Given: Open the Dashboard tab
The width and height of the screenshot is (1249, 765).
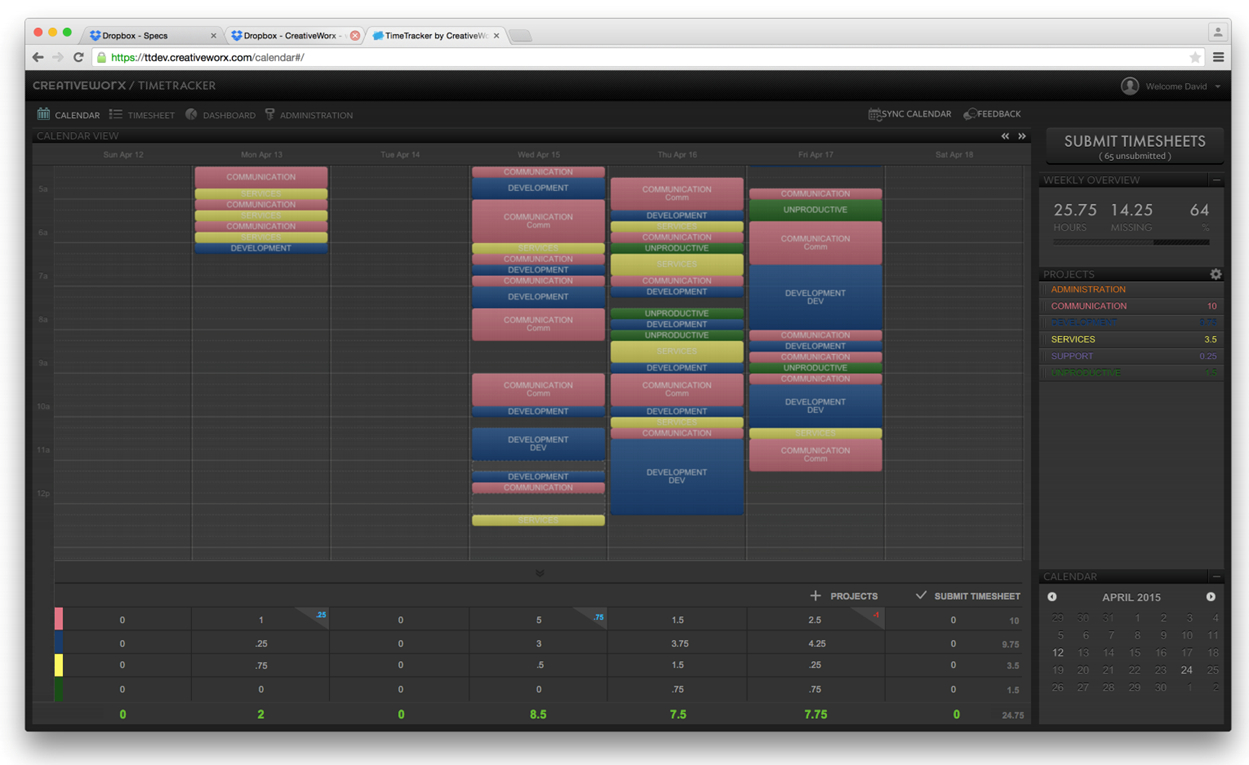Looking at the screenshot, I should [220, 115].
